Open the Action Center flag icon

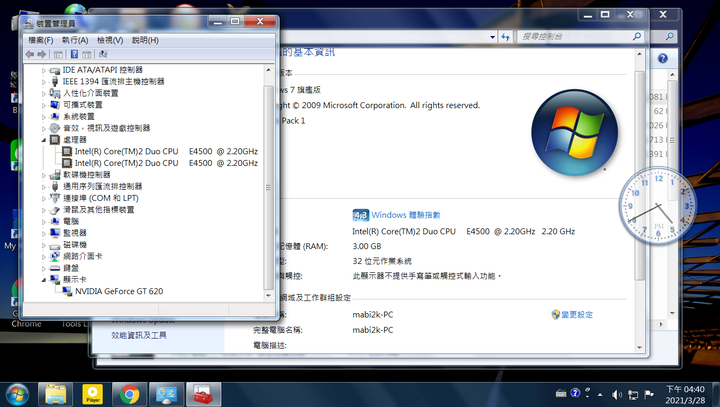click(648, 394)
